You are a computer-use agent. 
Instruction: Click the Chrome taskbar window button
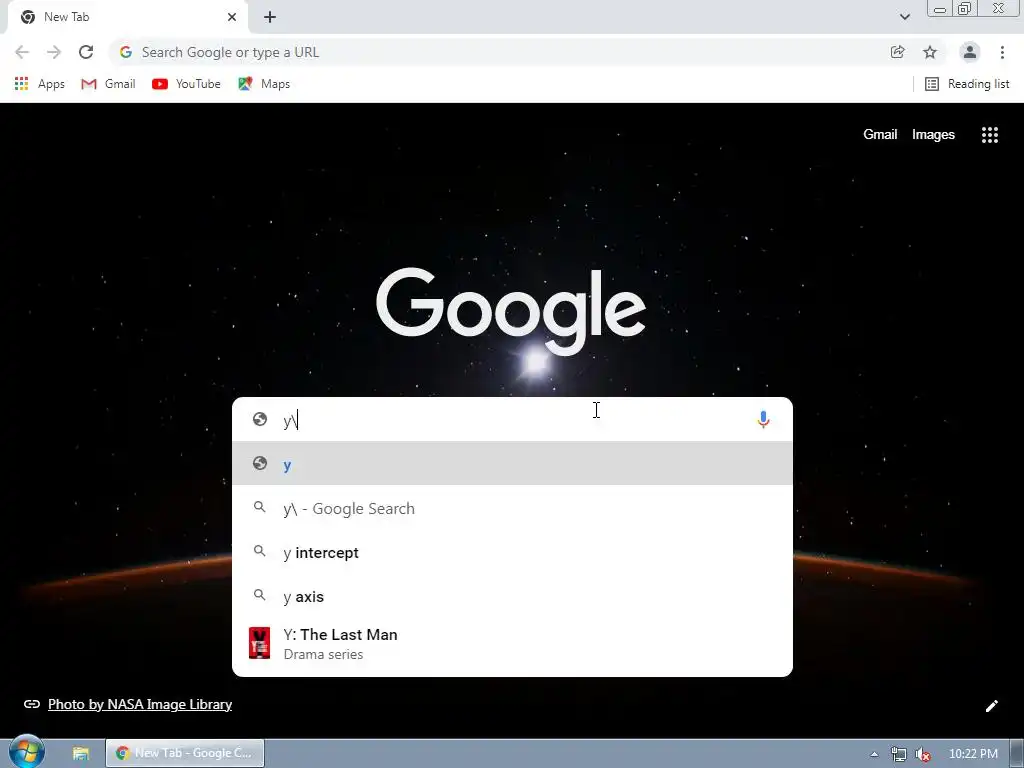click(185, 753)
